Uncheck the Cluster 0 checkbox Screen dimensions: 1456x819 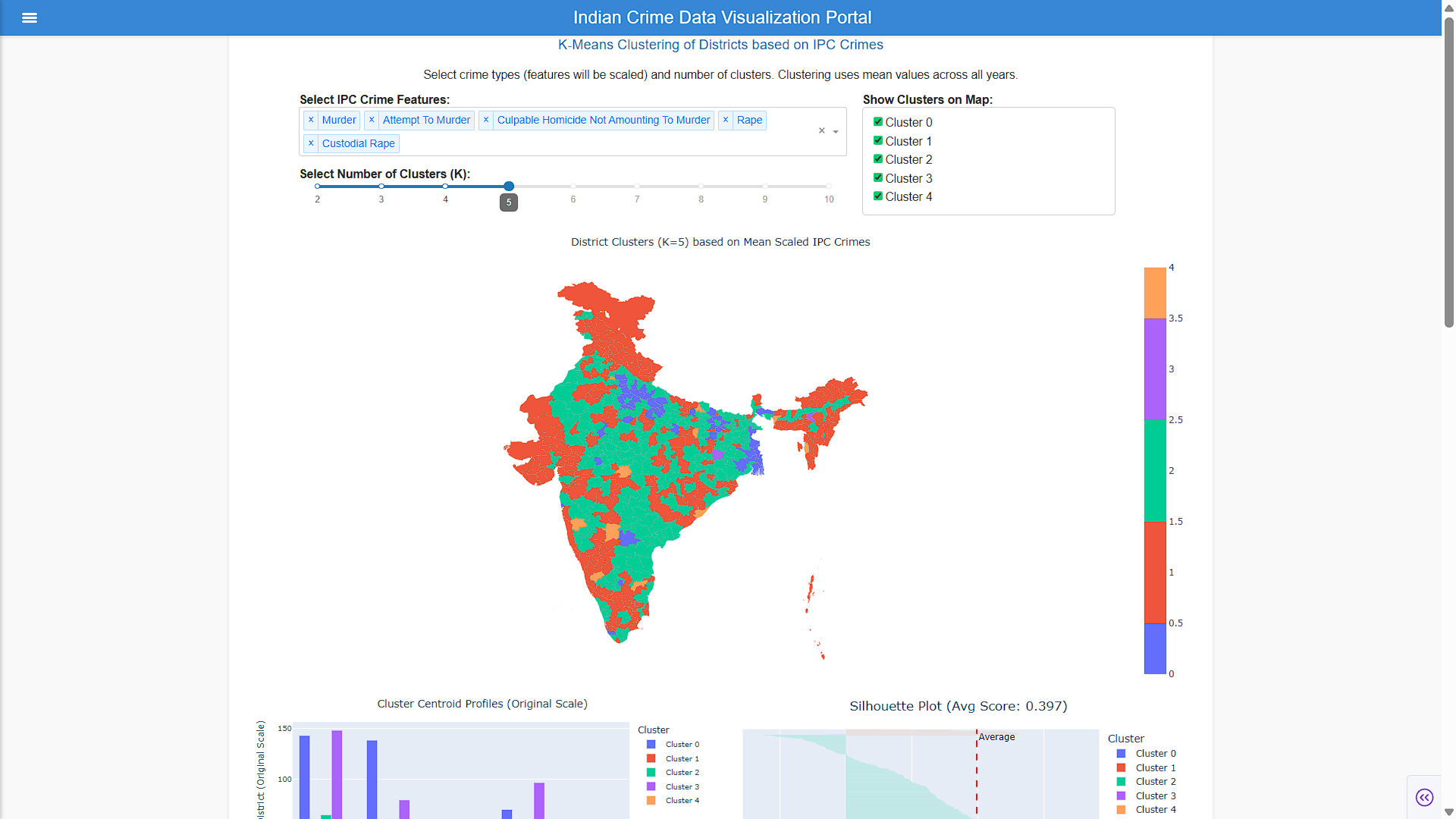(878, 122)
